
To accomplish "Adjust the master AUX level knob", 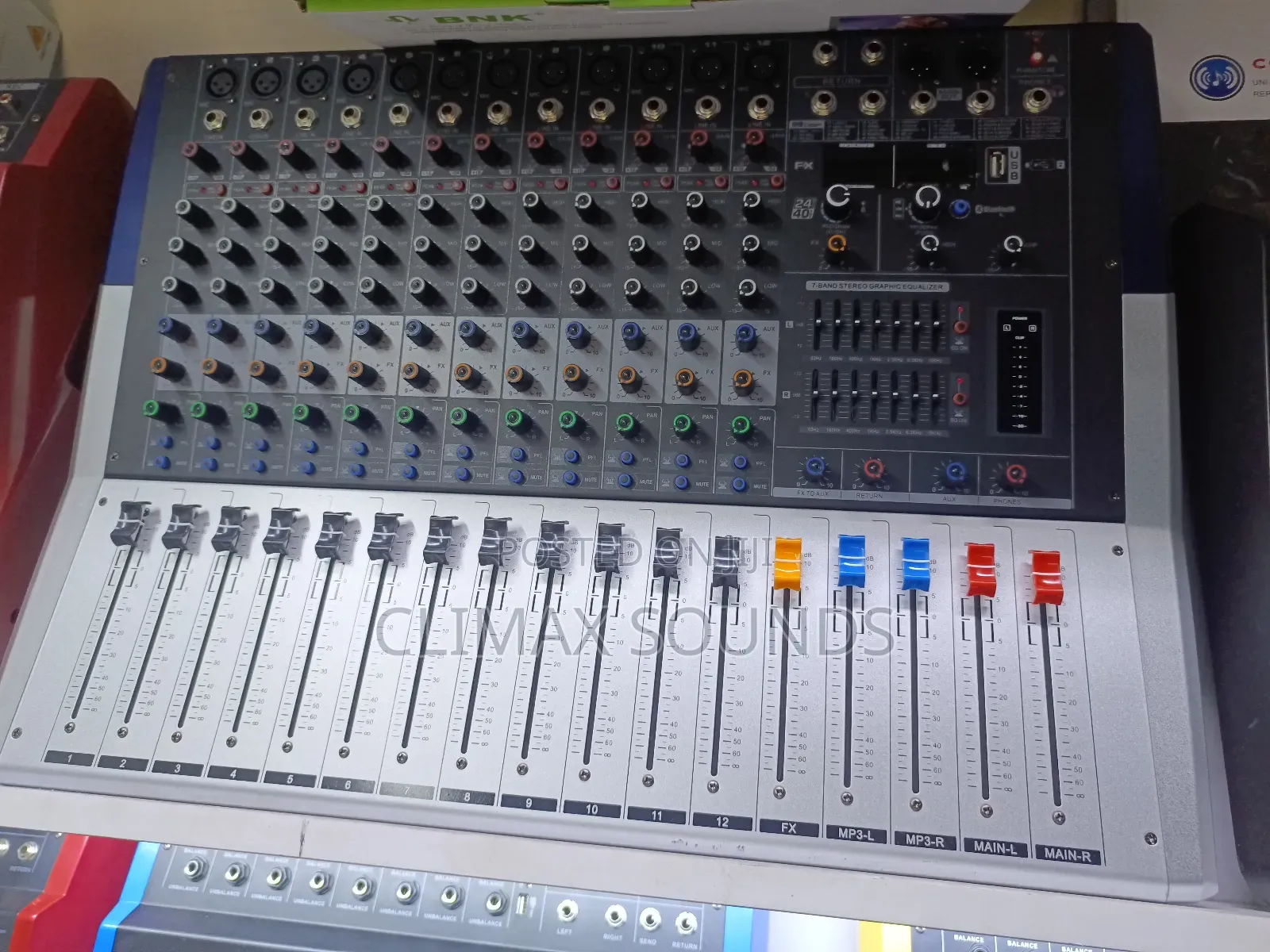I will pyautogui.click(x=955, y=474).
